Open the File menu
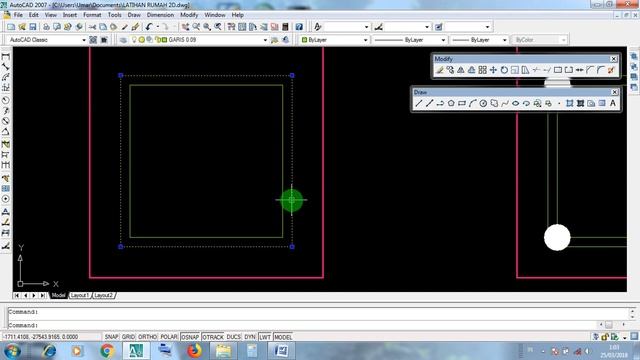Viewport: 640px width, 360px height. [18, 15]
